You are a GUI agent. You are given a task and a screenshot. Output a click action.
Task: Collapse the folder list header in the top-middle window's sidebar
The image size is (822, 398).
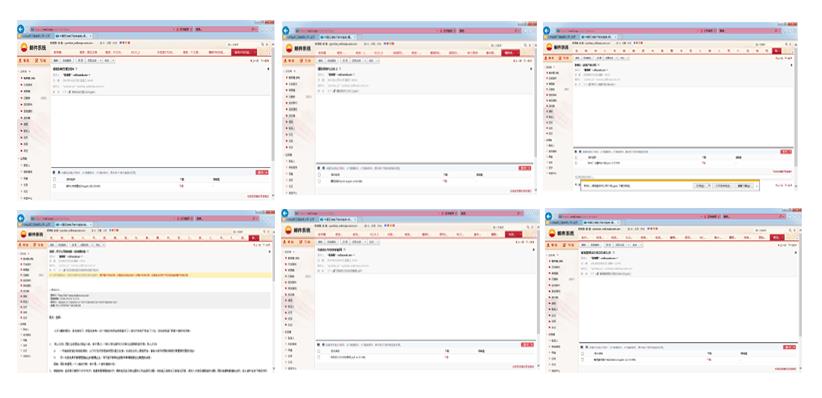click(289, 71)
